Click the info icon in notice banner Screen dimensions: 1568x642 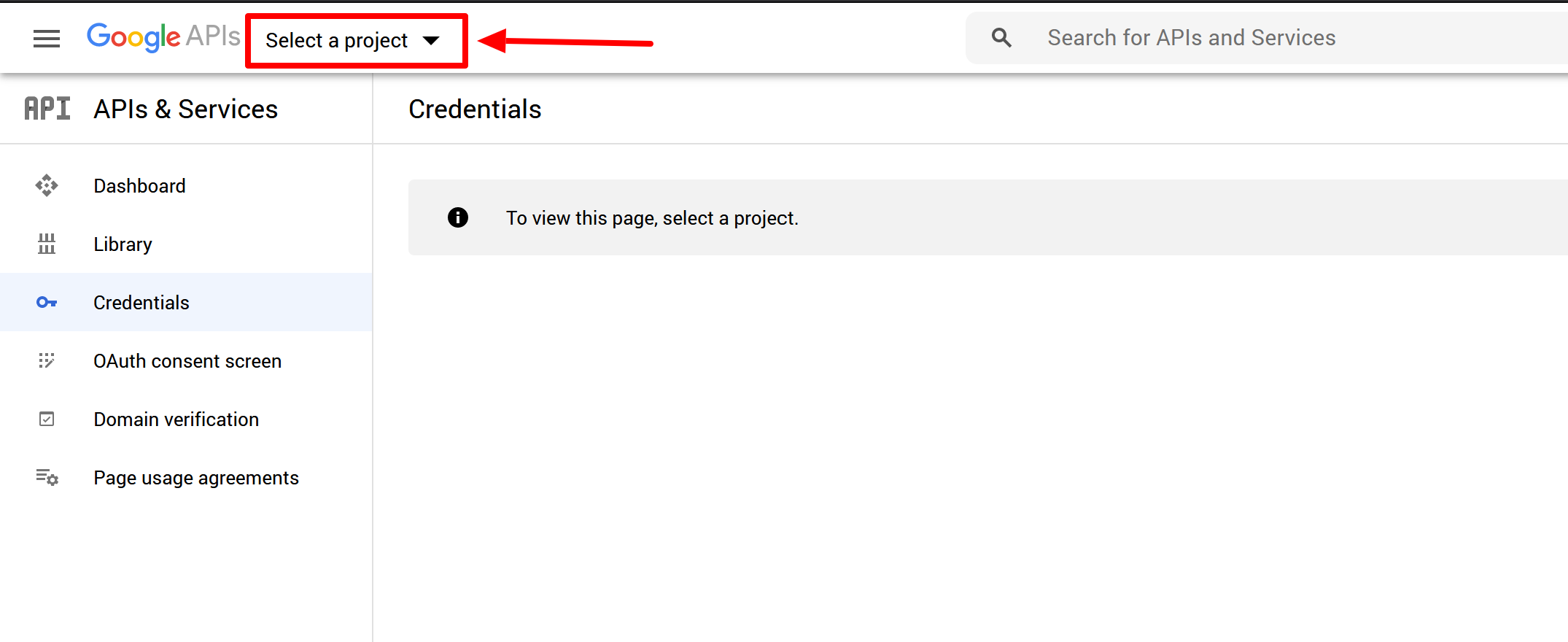458,217
